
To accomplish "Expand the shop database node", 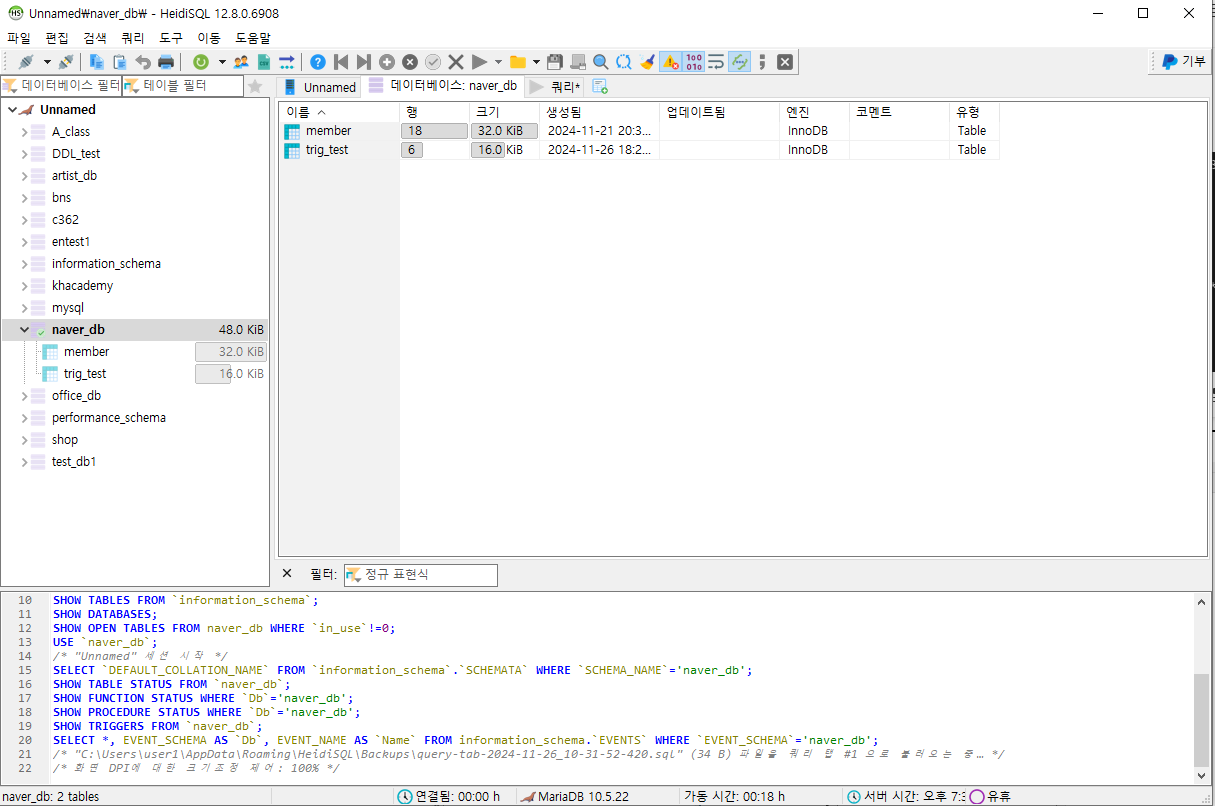I will [25, 440].
